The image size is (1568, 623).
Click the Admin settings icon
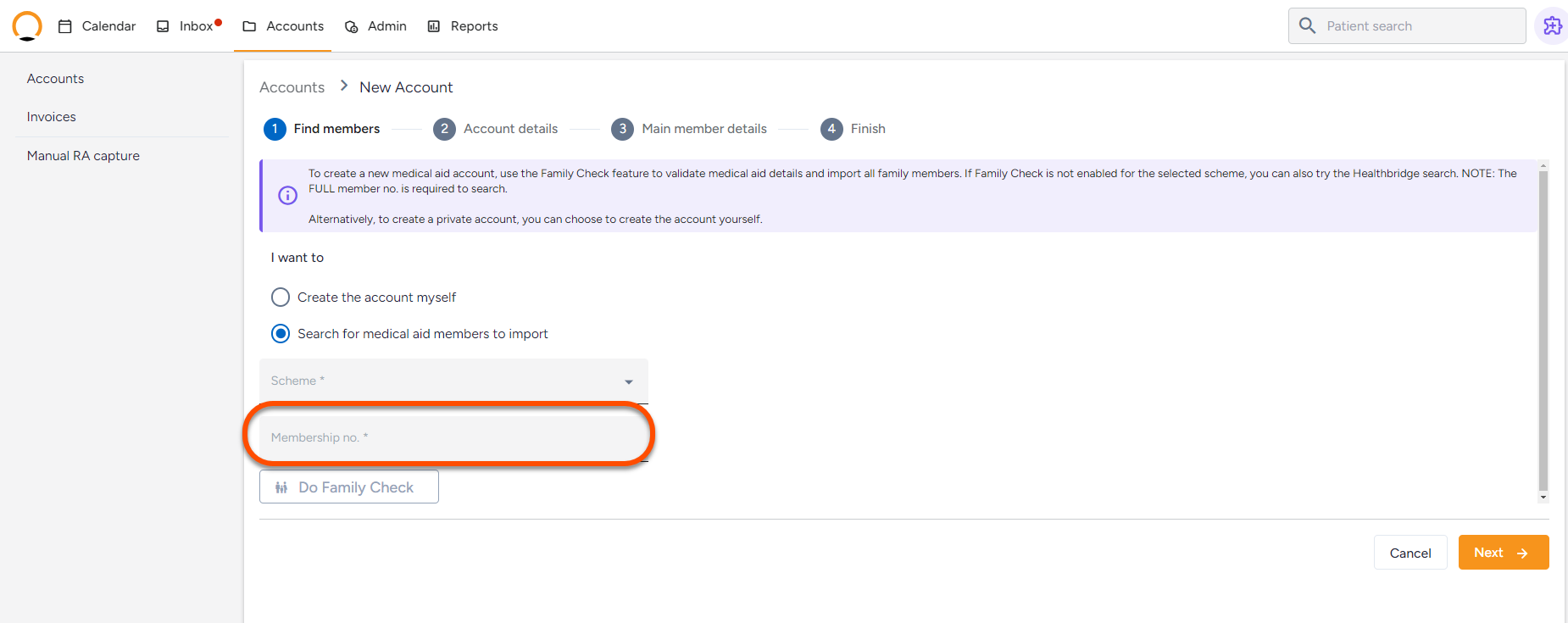(x=352, y=26)
